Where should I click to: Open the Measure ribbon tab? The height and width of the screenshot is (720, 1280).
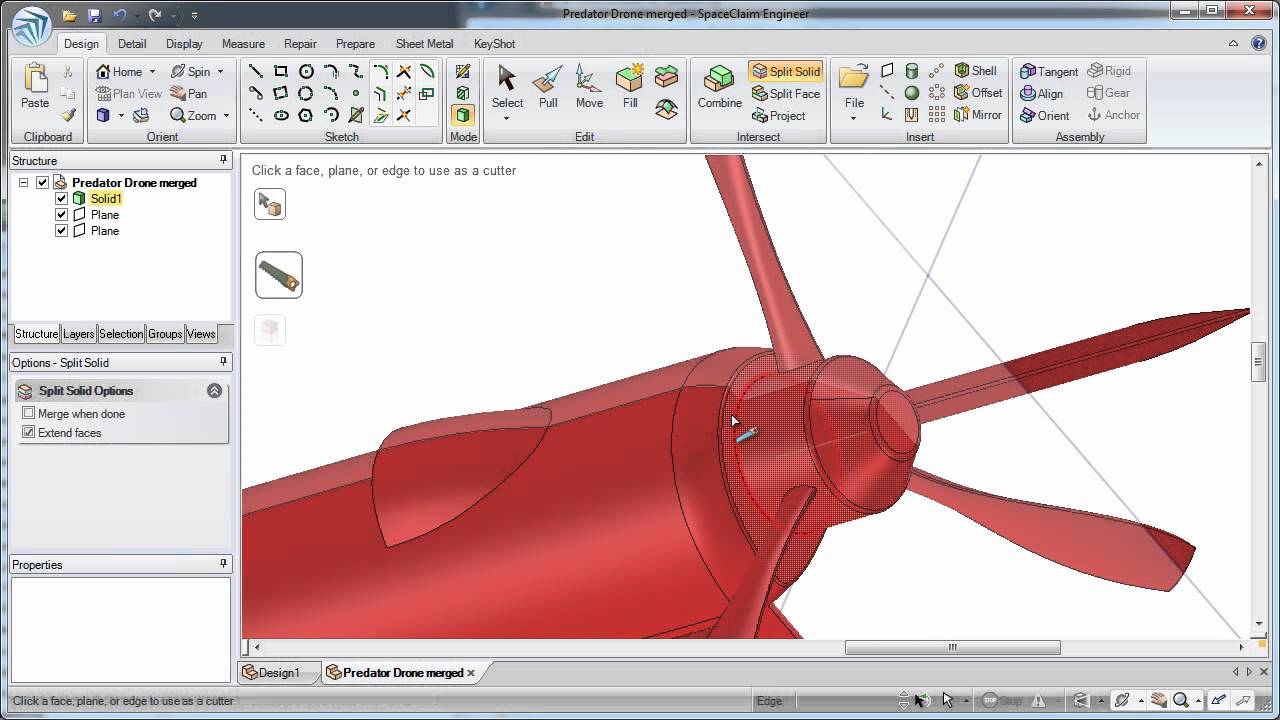pos(243,43)
